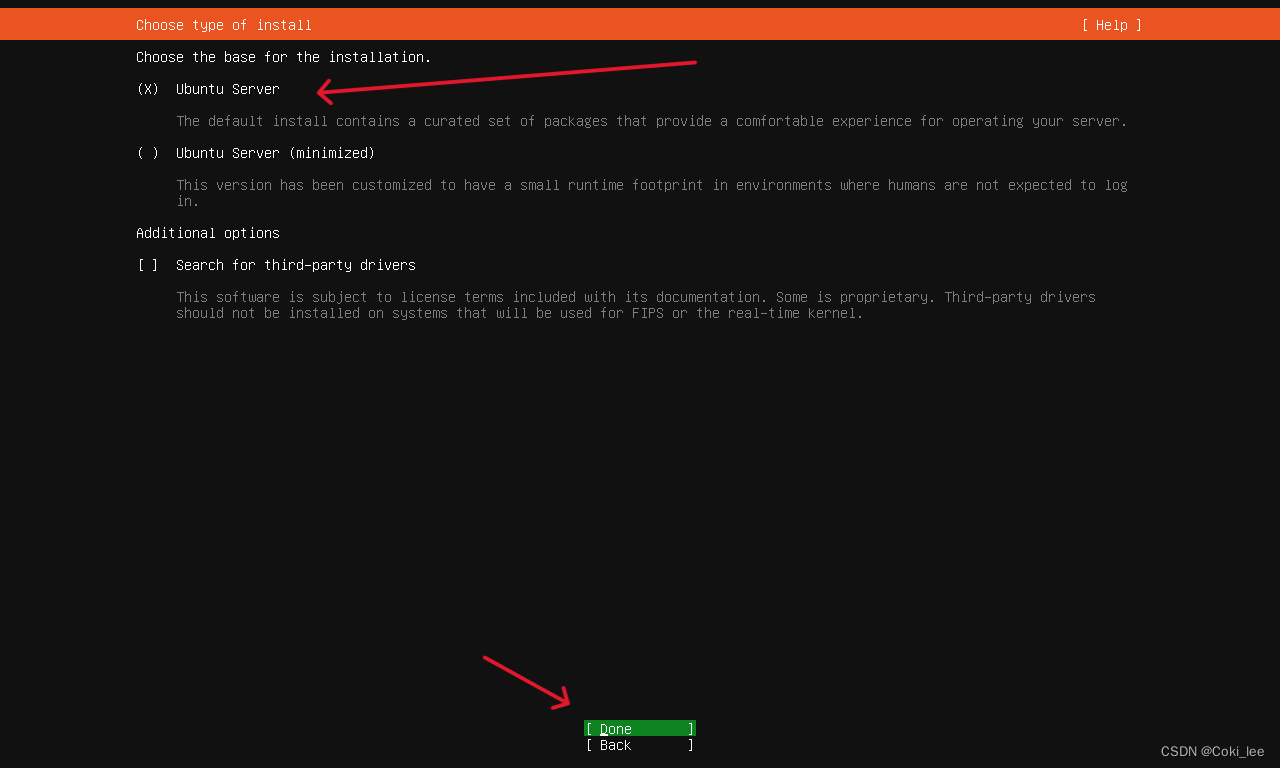This screenshot has width=1280, height=768.
Task: Click the empty ( ) minimized radio marker
Action: point(146,153)
